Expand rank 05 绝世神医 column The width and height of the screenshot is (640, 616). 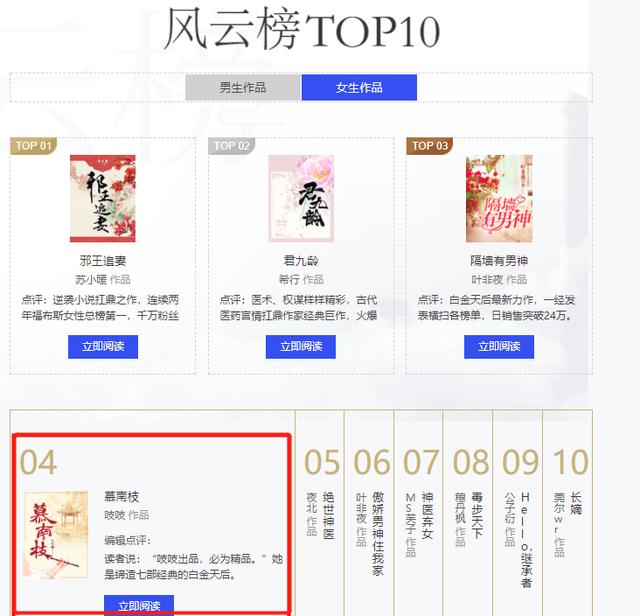(x=320, y=513)
